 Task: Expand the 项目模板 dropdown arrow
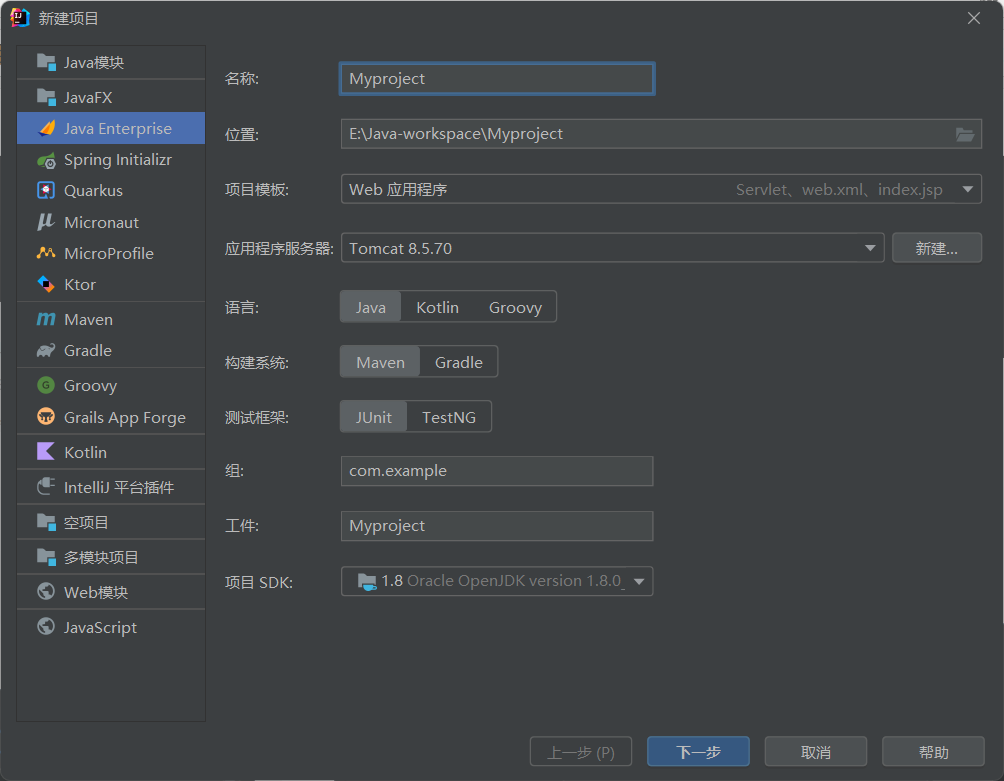(x=968, y=189)
